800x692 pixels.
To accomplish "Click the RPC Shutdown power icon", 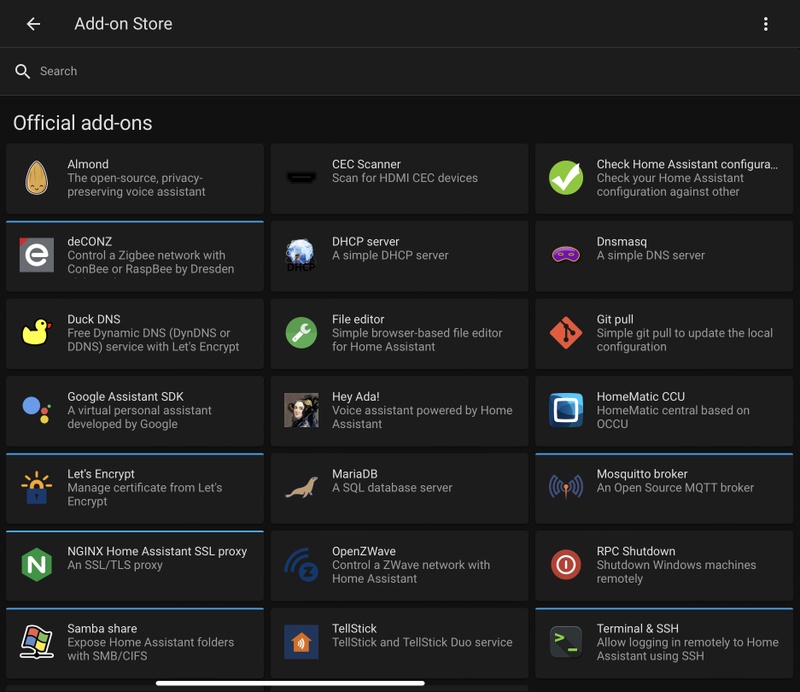I will click(x=566, y=565).
